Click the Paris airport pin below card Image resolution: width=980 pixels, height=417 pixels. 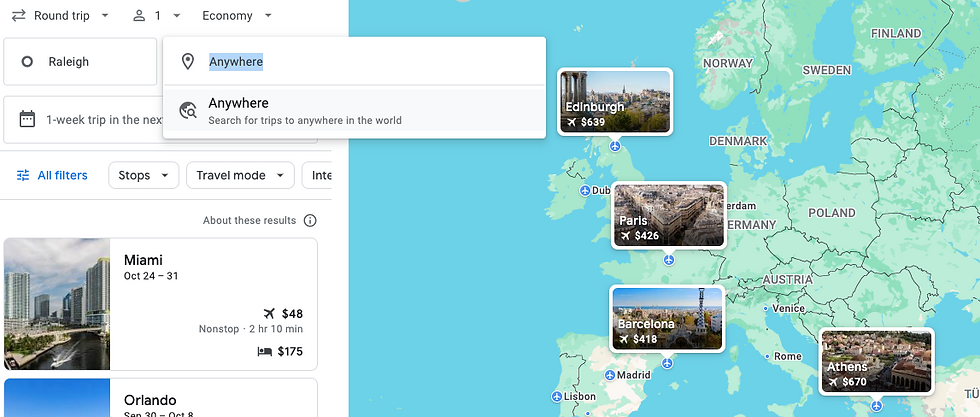pos(669,259)
